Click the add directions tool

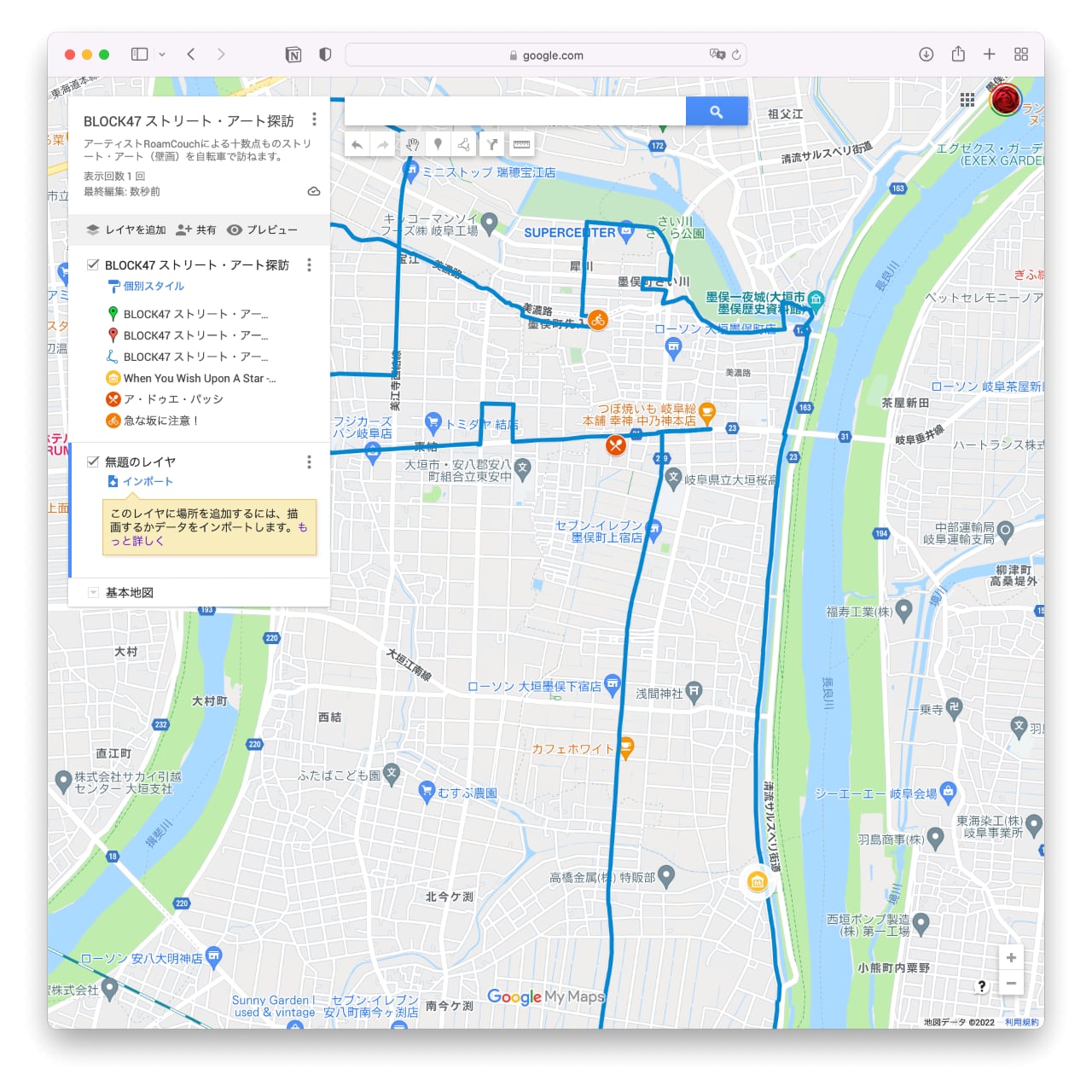(x=492, y=145)
